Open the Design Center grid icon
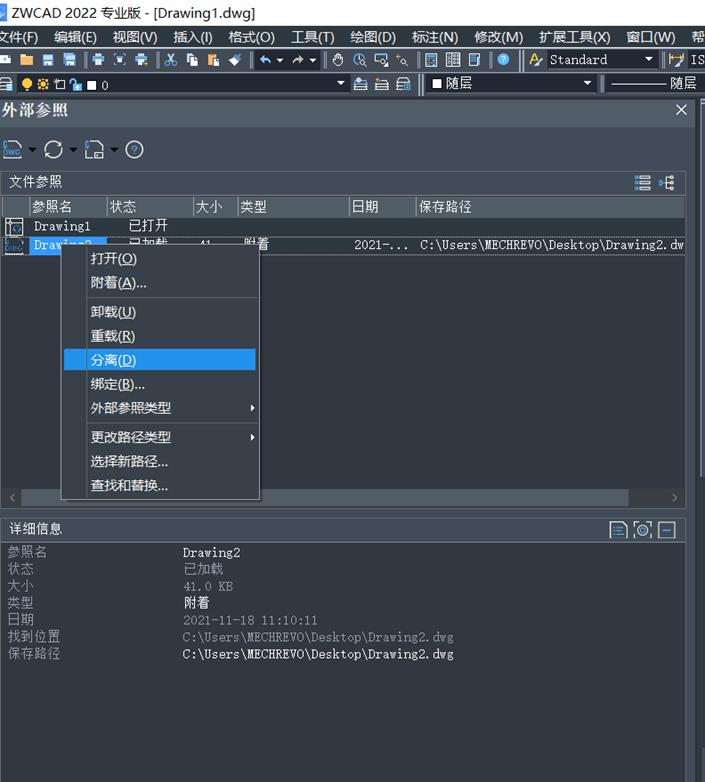Screen dimensions: 705x782 [453, 60]
